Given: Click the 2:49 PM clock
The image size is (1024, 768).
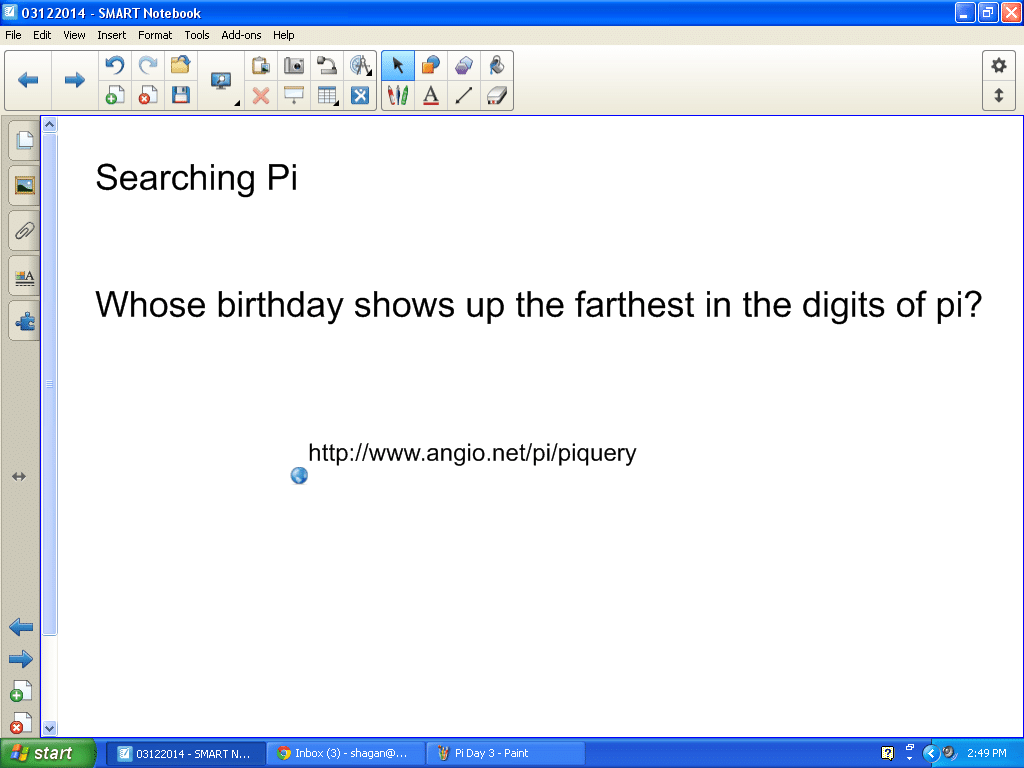Looking at the screenshot, I should pos(986,754).
